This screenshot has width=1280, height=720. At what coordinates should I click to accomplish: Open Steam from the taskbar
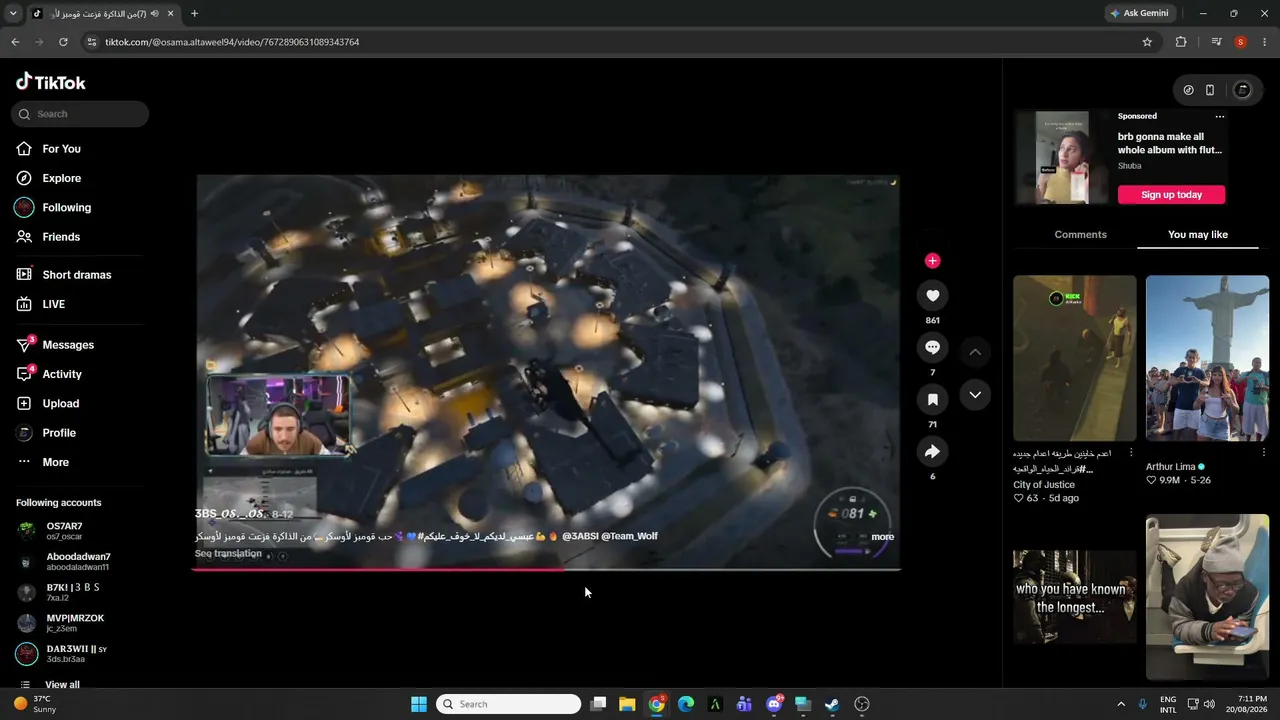832,704
